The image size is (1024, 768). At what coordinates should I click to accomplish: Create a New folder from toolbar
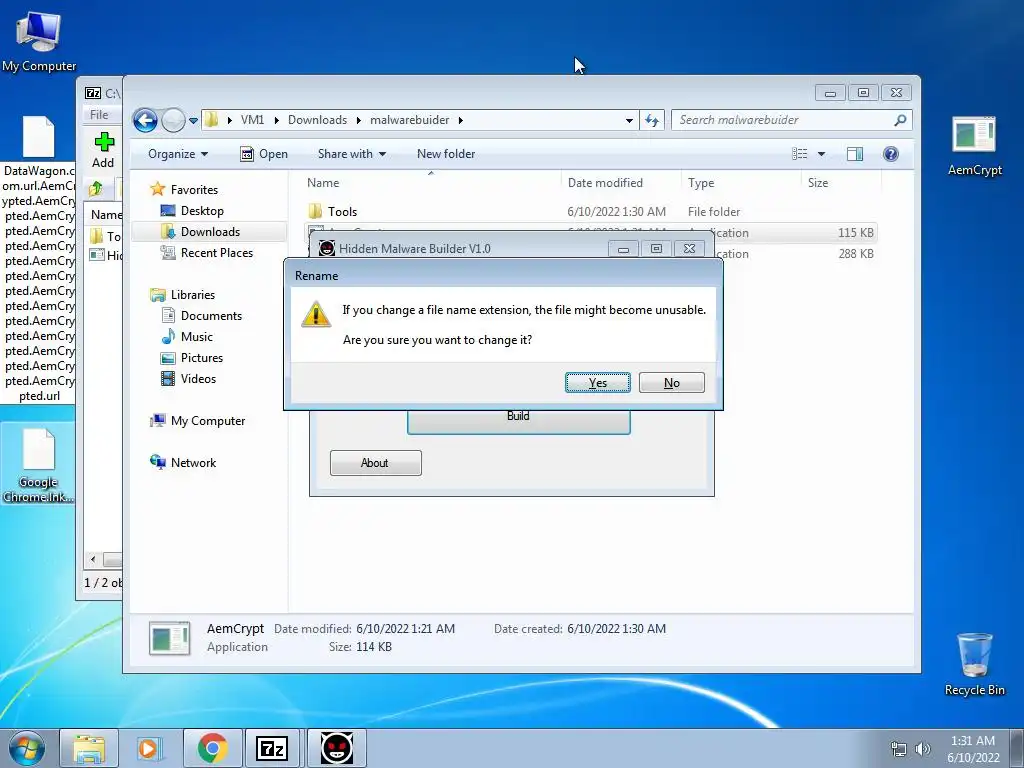click(x=446, y=154)
